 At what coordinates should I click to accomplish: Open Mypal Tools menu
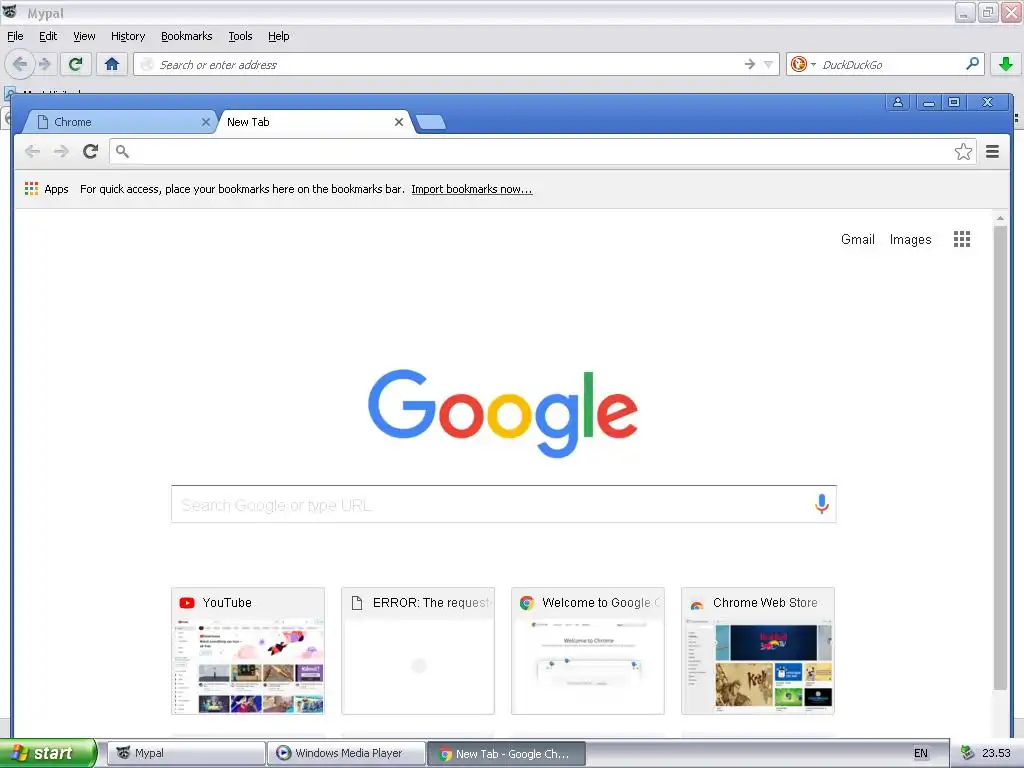[240, 36]
